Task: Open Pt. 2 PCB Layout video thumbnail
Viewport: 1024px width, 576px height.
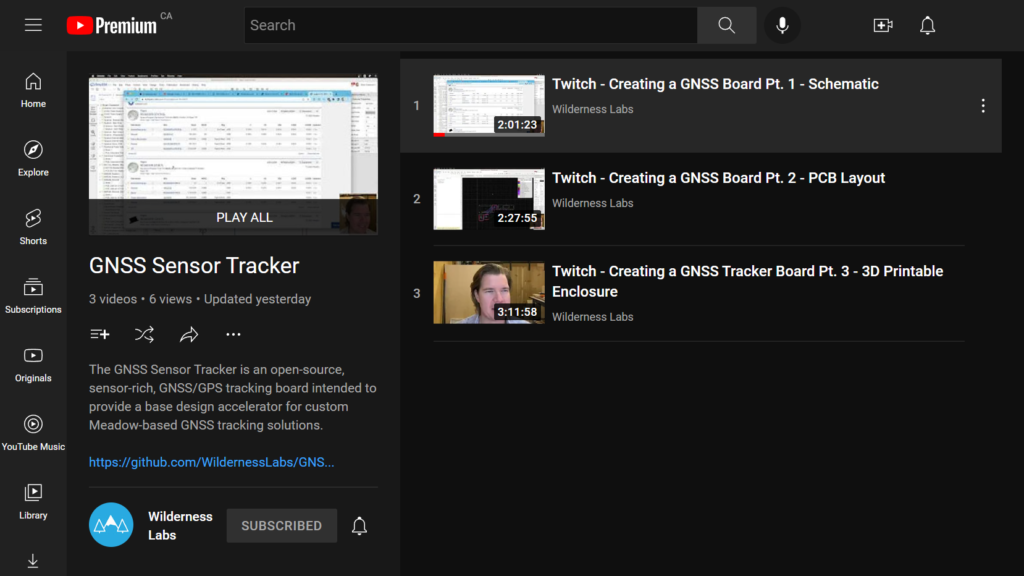Action: coord(489,199)
